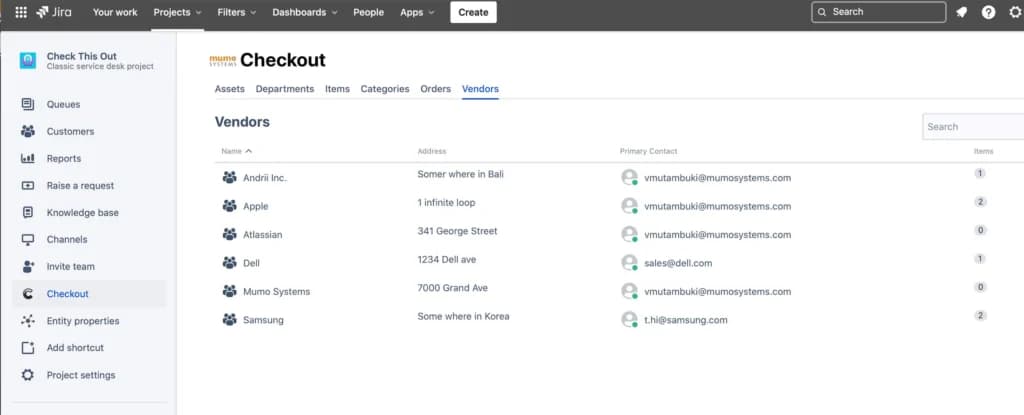Click the Checkout sidebar icon
The height and width of the screenshot is (415, 1024).
pyautogui.click(x=27, y=294)
